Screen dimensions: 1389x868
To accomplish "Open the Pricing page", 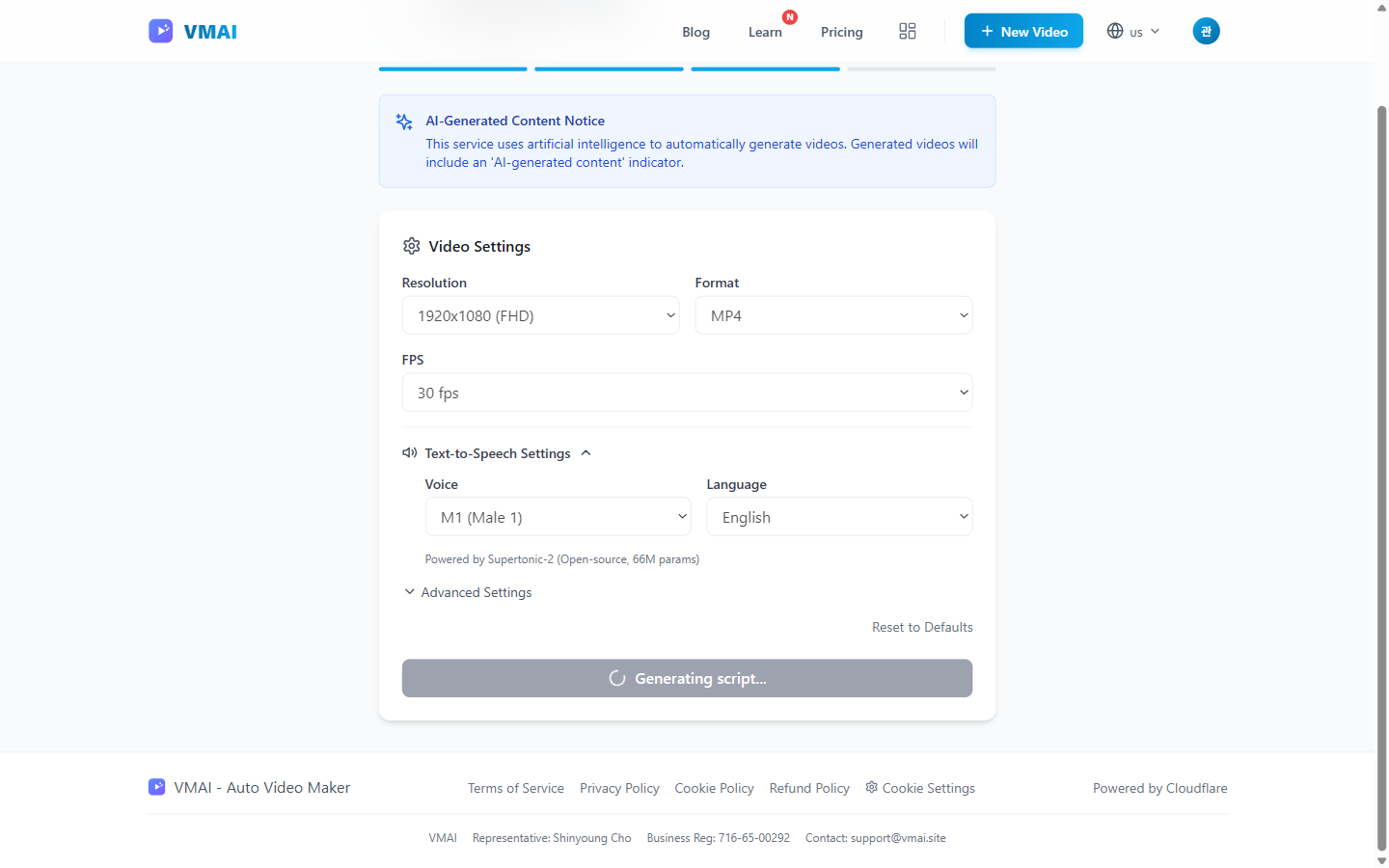I will (x=841, y=32).
